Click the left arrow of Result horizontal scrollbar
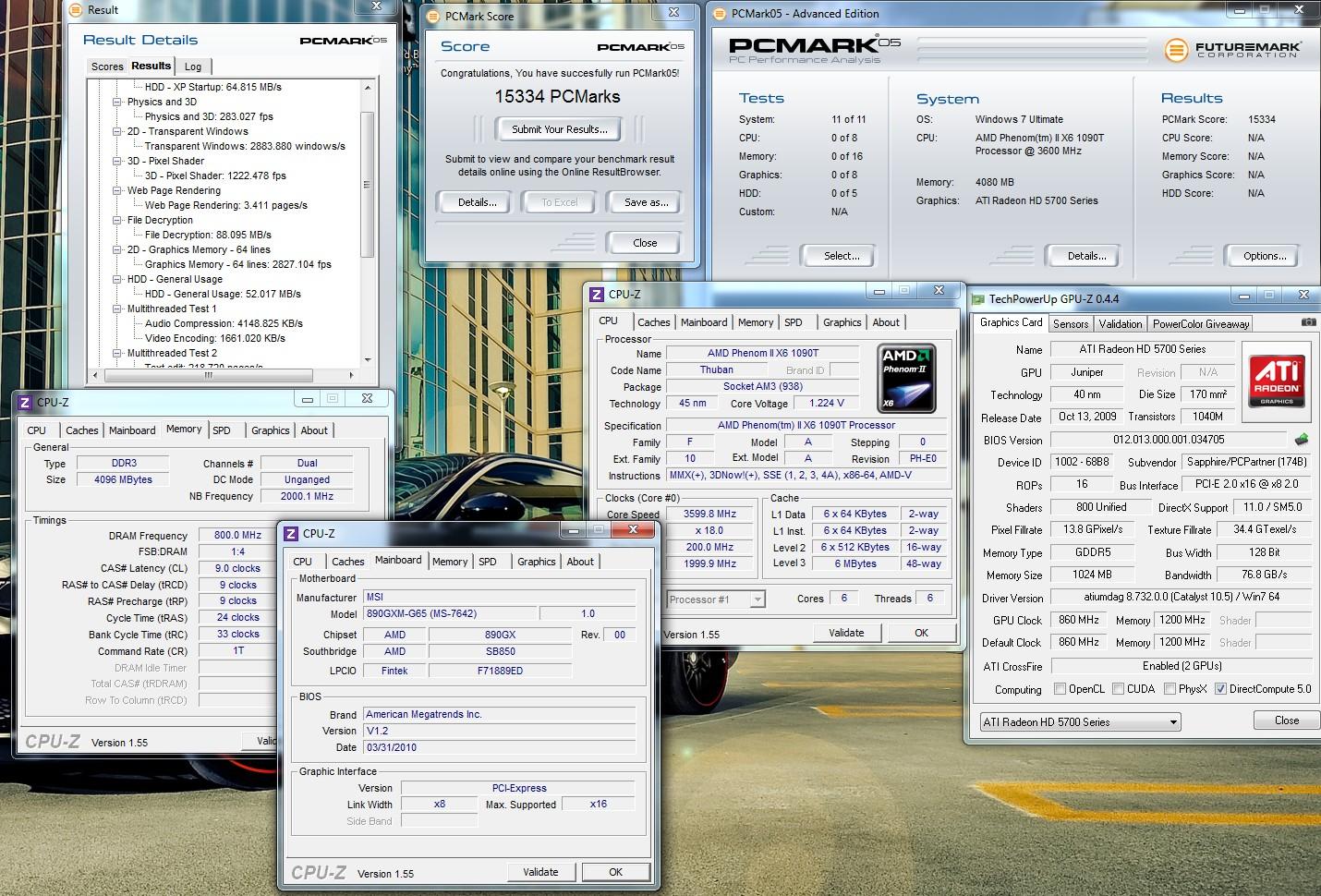The image size is (1321, 896). tap(95, 375)
